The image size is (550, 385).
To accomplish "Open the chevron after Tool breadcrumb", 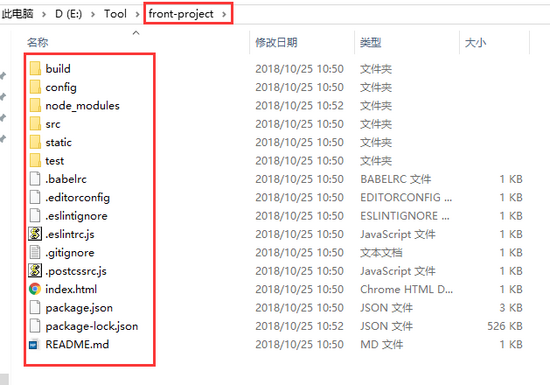I will pos(138,14).
